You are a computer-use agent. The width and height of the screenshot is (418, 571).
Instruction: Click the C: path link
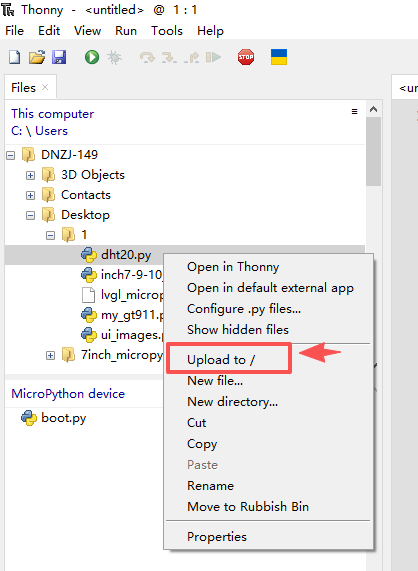tap(16, 131)
